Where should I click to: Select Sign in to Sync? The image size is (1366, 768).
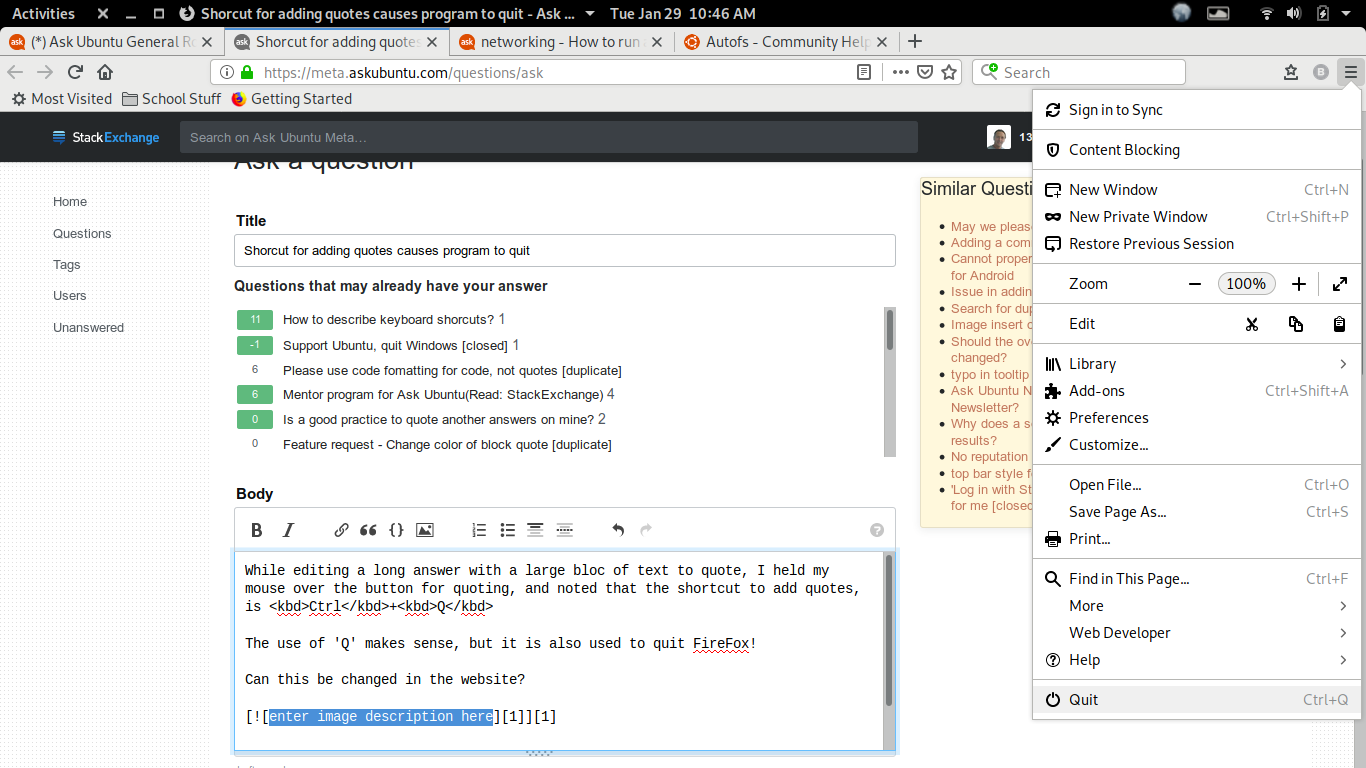click(1197, 110)
